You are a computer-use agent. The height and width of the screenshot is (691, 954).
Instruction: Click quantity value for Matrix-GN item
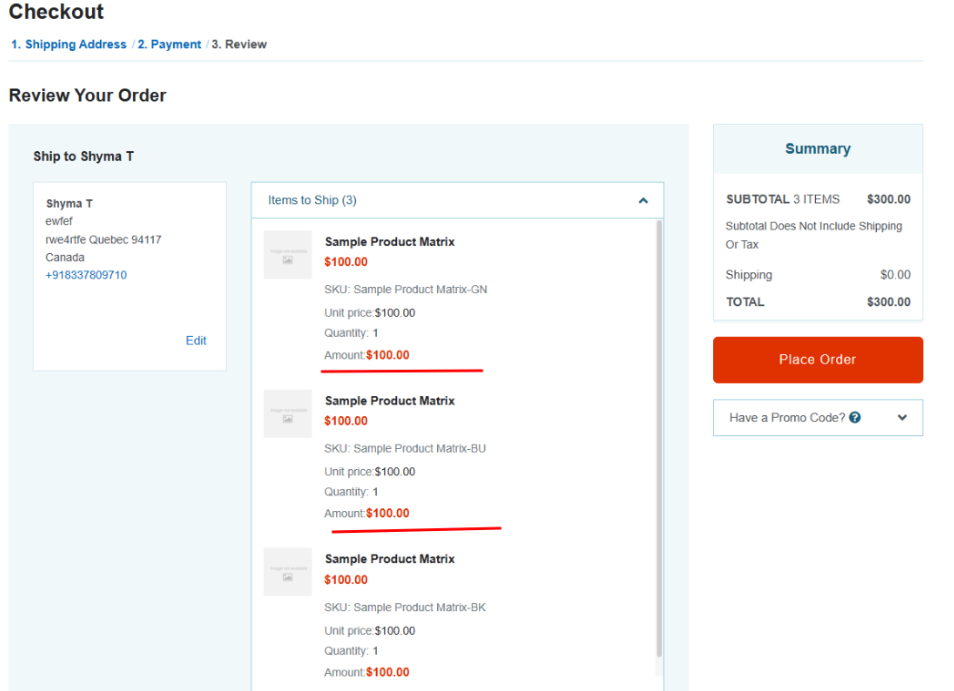pos(375,333)
